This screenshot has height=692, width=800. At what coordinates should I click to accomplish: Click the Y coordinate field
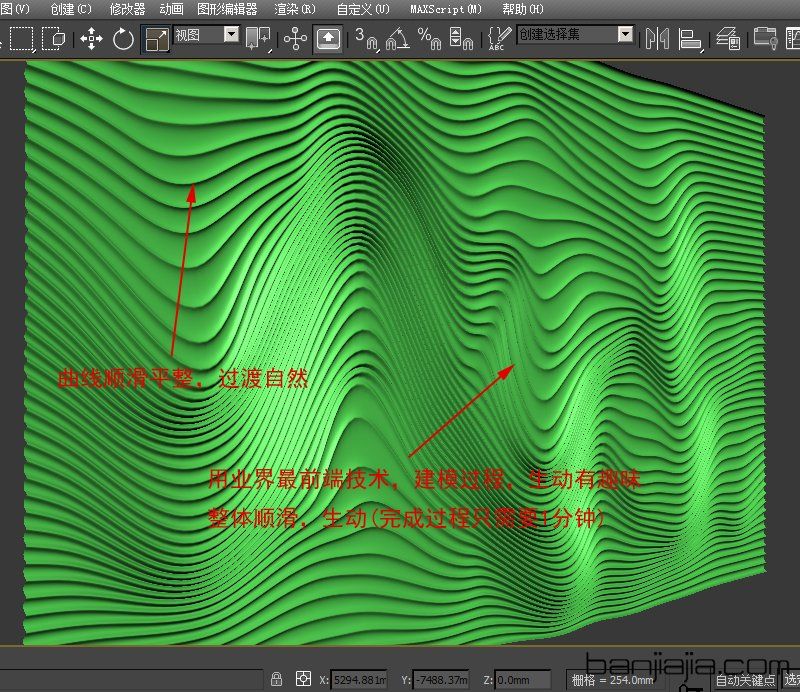(440, 680)
